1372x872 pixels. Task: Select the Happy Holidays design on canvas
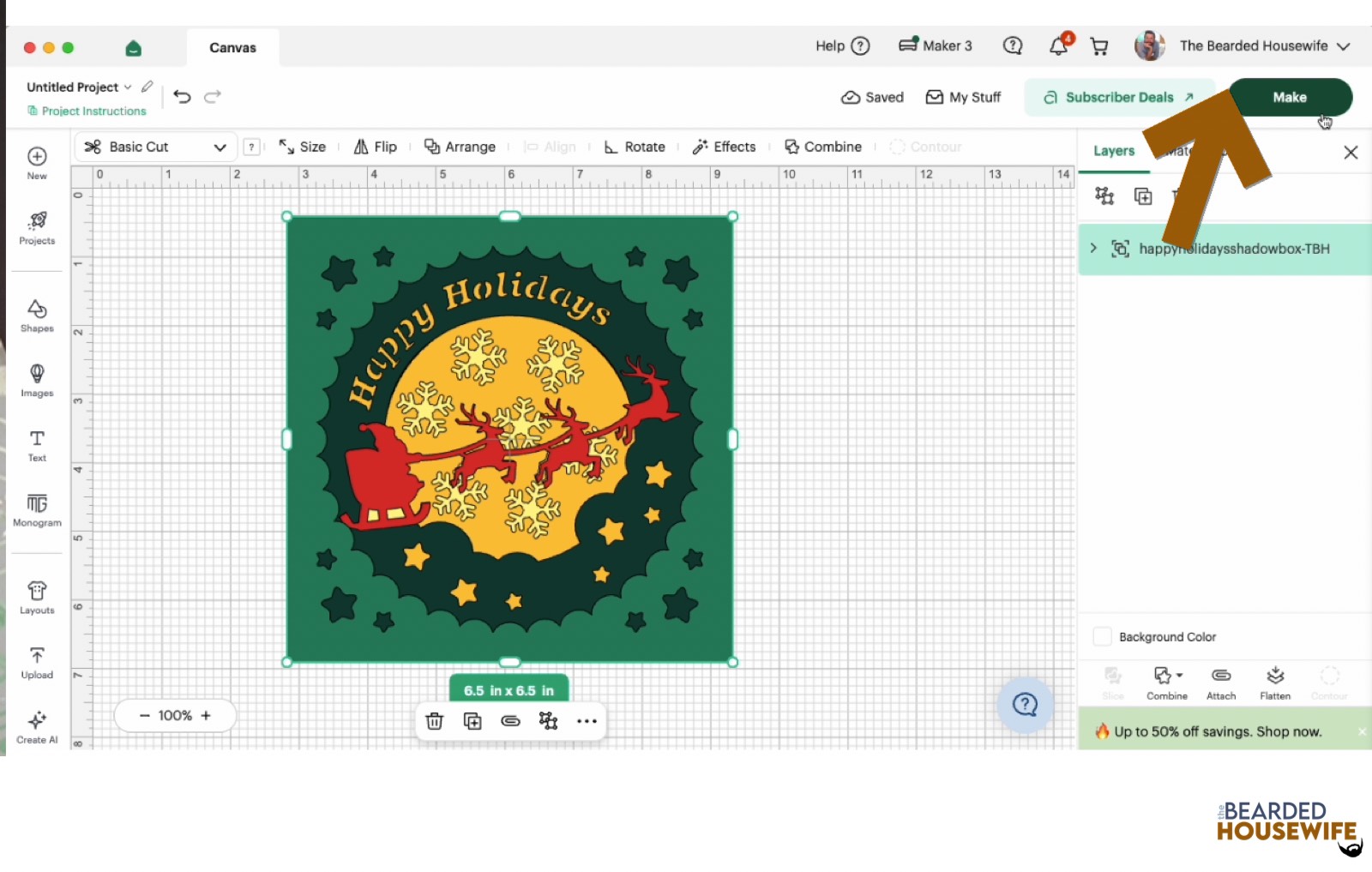509,439
